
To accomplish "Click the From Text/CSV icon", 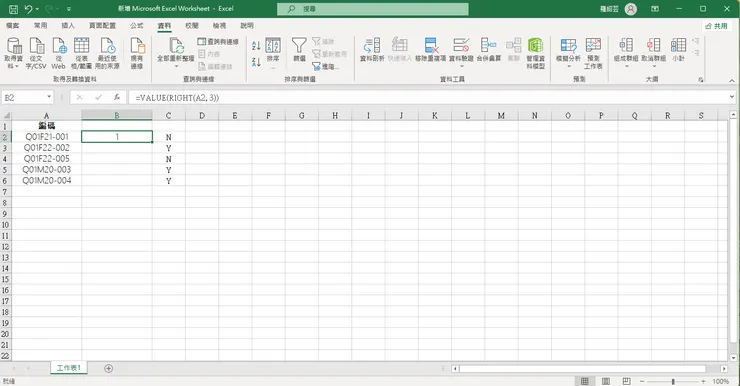I will tap(36, 46).
